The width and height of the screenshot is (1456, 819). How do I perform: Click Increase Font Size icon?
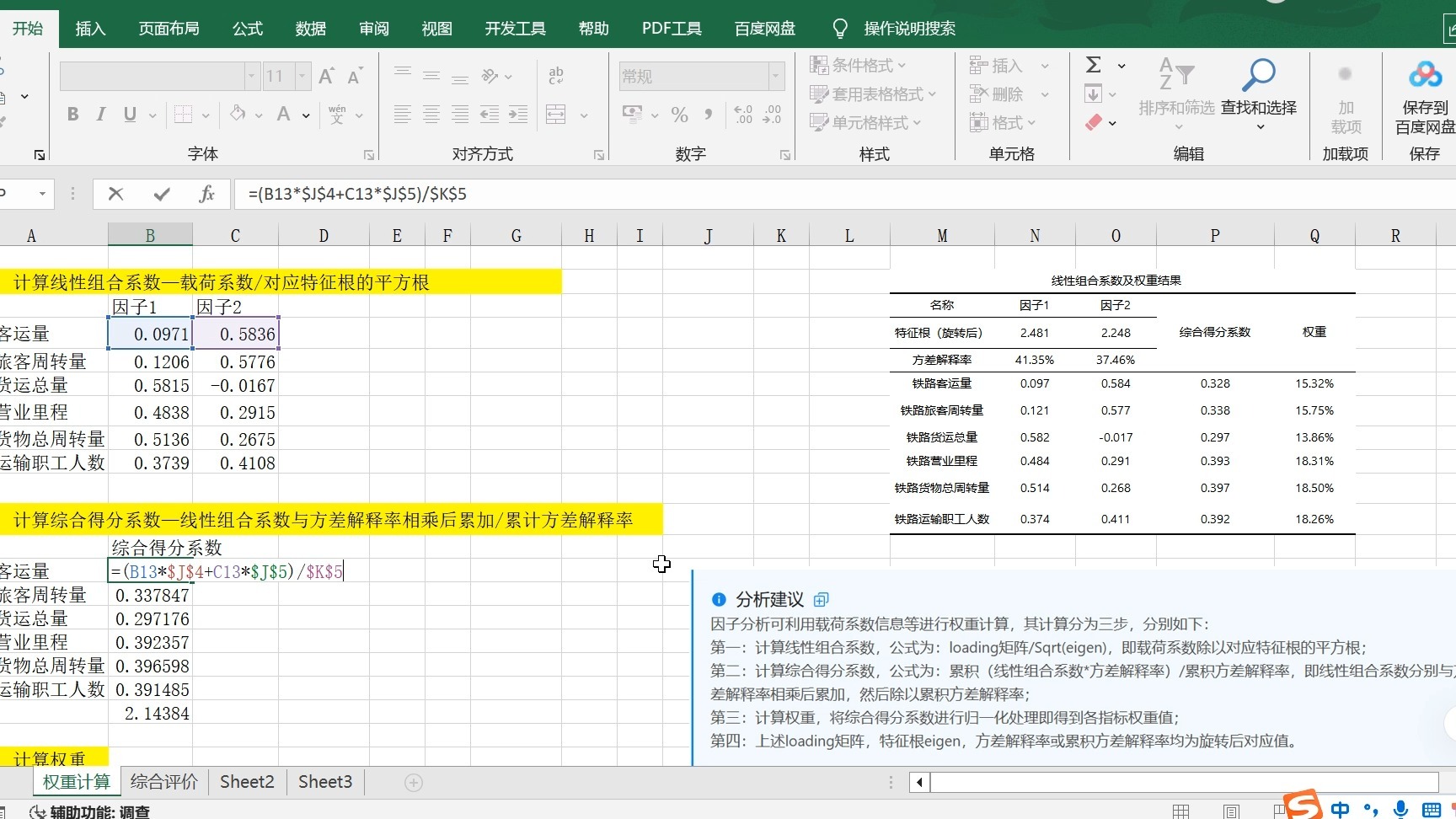(327, 77)
